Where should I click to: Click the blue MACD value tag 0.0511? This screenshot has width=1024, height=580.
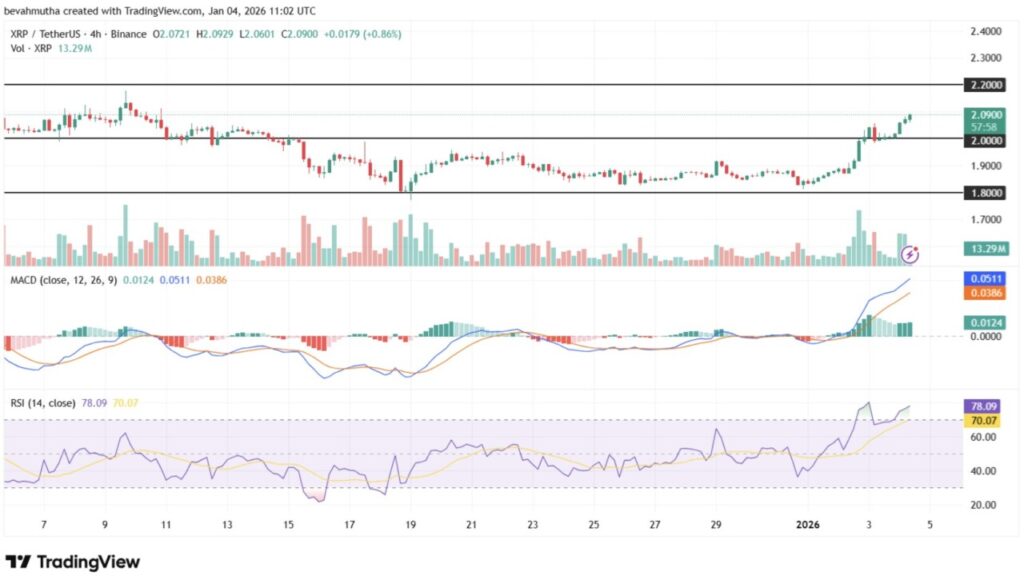tap(986, 279)
